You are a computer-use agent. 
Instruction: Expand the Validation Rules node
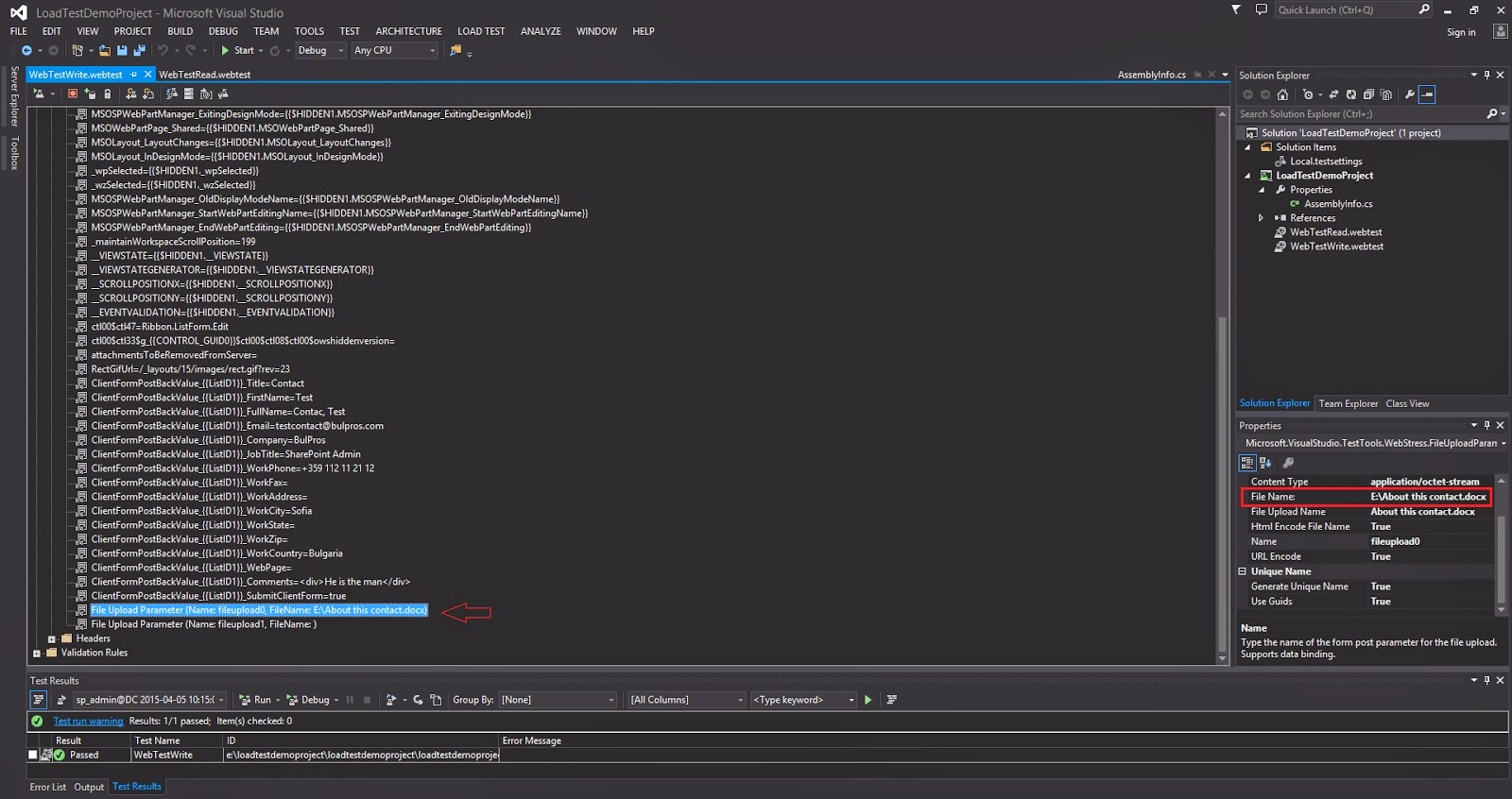pos(37,654)
